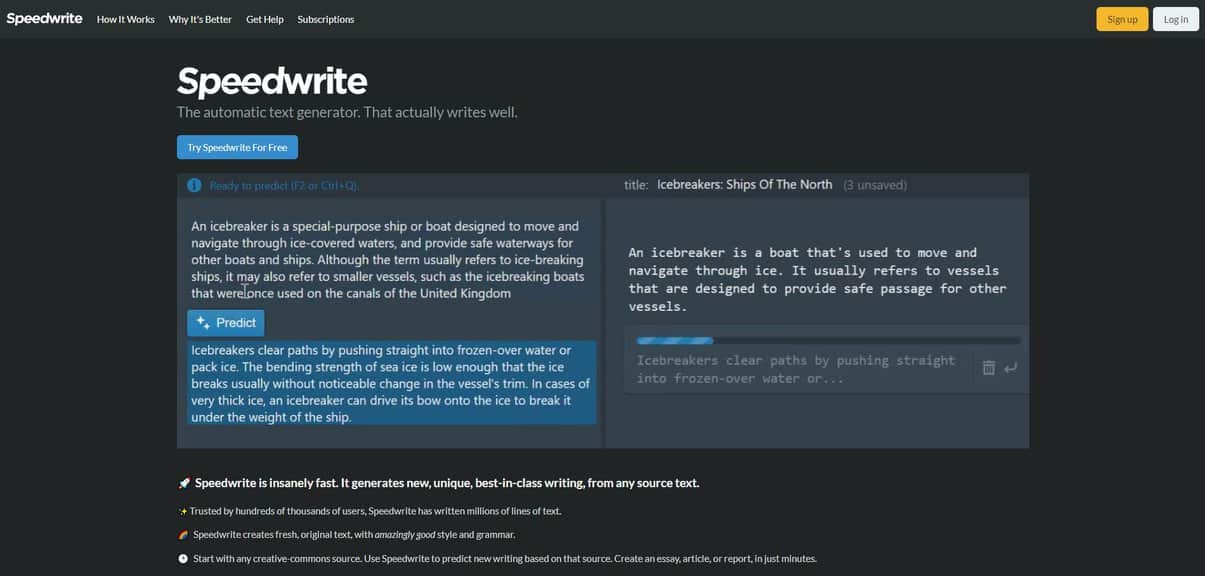
Task: Click the Sign up button
Action: click(1122, 17)
